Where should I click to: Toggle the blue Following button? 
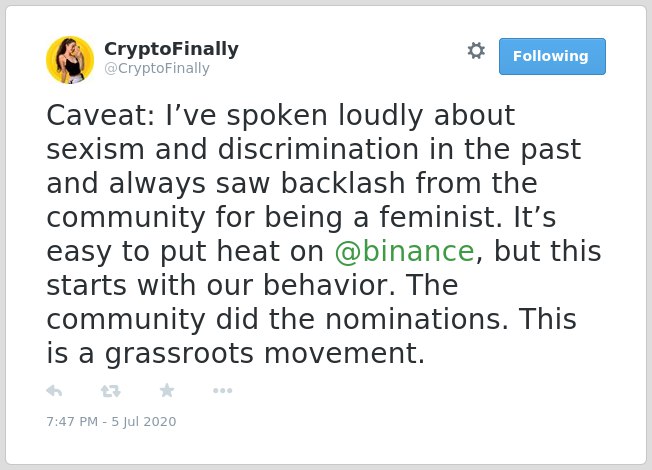(552, 57)
